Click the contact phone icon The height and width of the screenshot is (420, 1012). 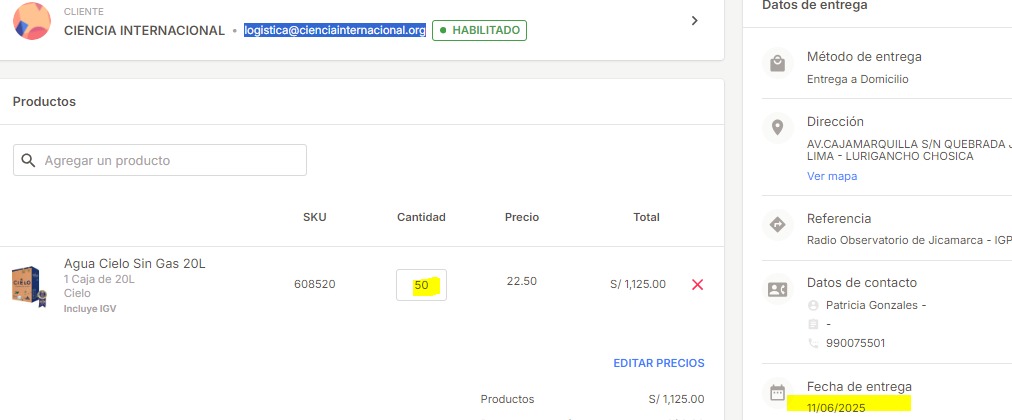pos(813,343)
